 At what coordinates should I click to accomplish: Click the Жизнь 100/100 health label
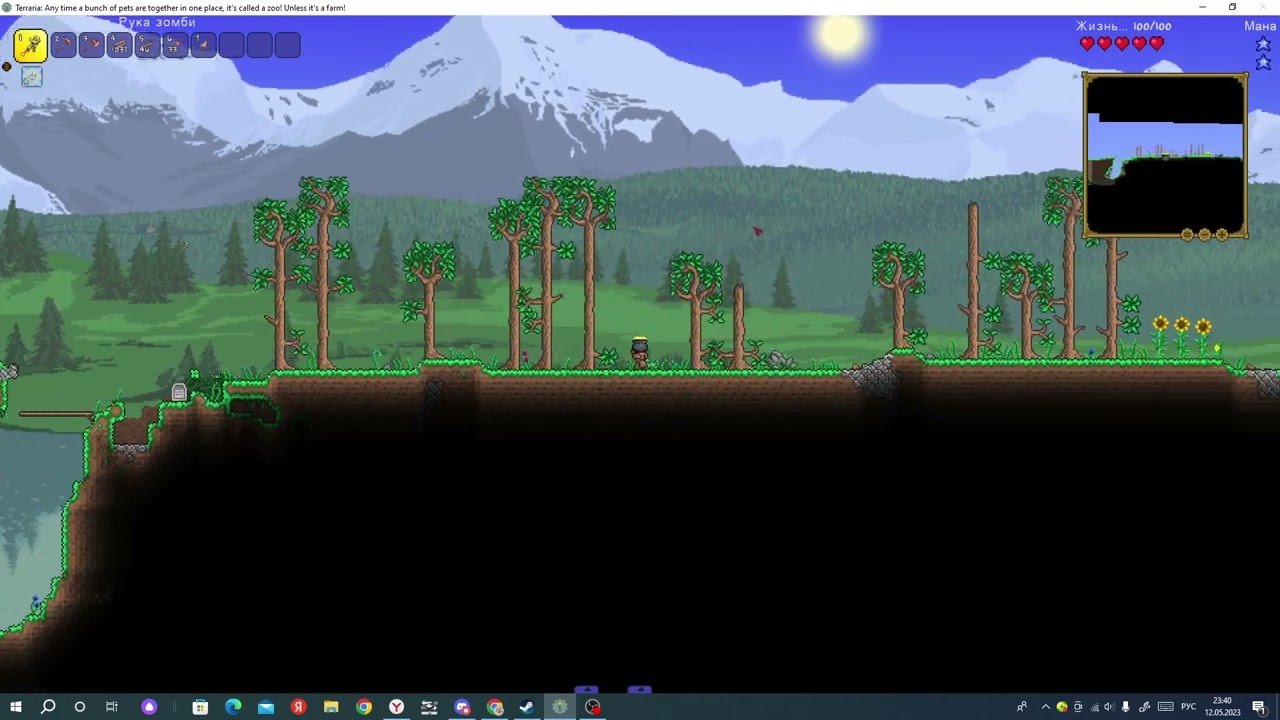(x=1123, y=26)
